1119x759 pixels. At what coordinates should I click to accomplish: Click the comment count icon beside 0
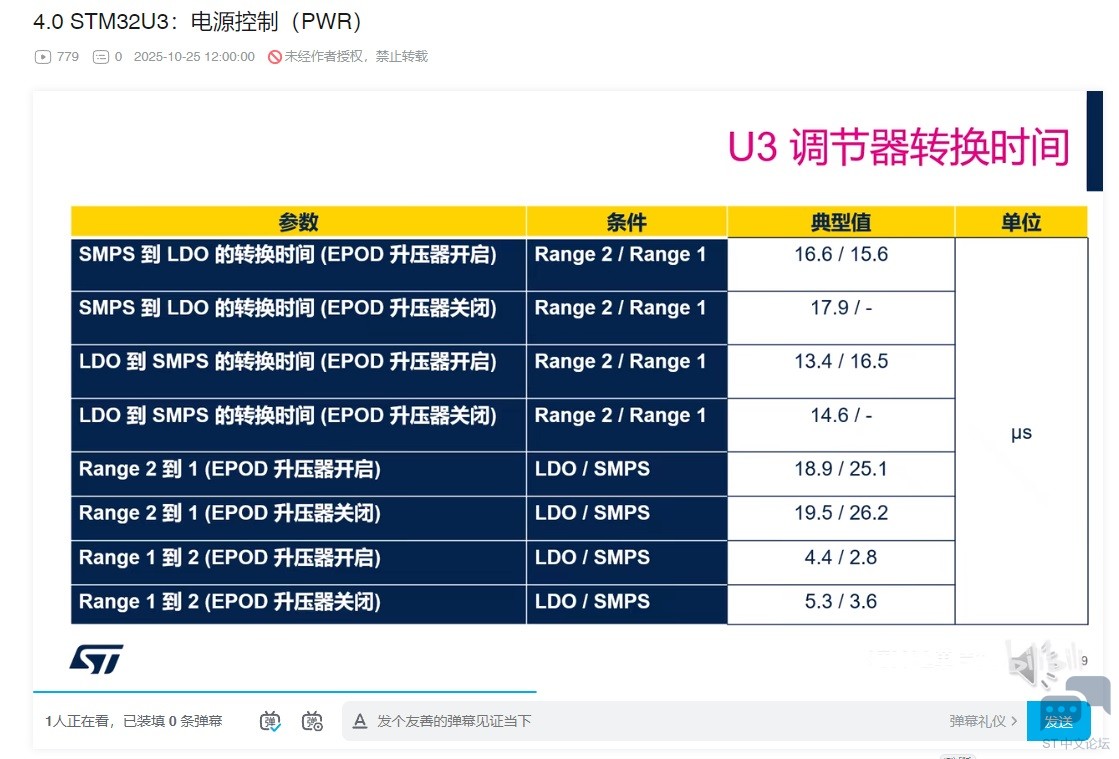pyautogui.click(x=101, y=56)
